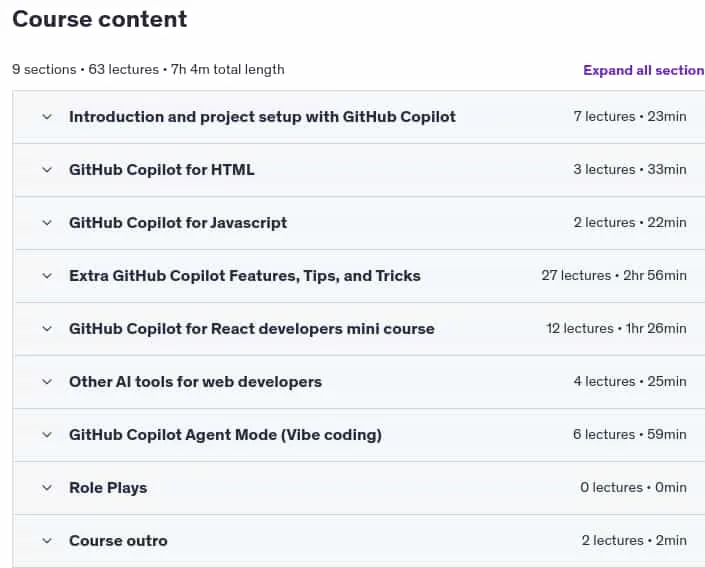
Task: Expand the Agent Mode (Vibe coding) chevron
Action: point(47,435)
